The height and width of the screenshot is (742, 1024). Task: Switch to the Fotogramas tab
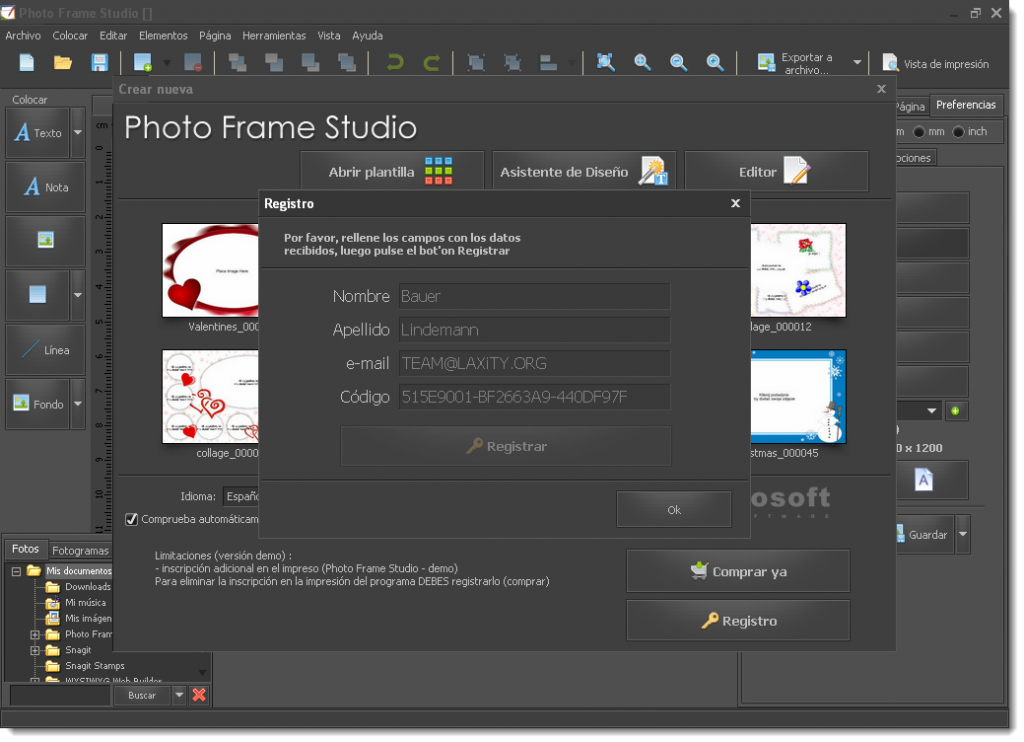click(x=80, y=550)
